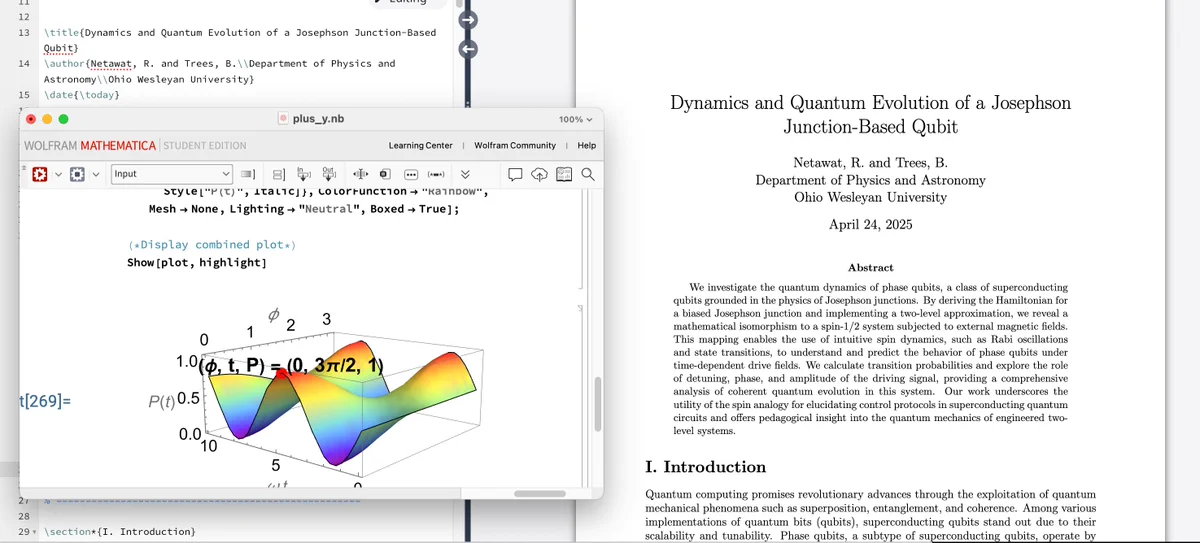Click the plus_y.nb notebook title

[x=318, y=118]
